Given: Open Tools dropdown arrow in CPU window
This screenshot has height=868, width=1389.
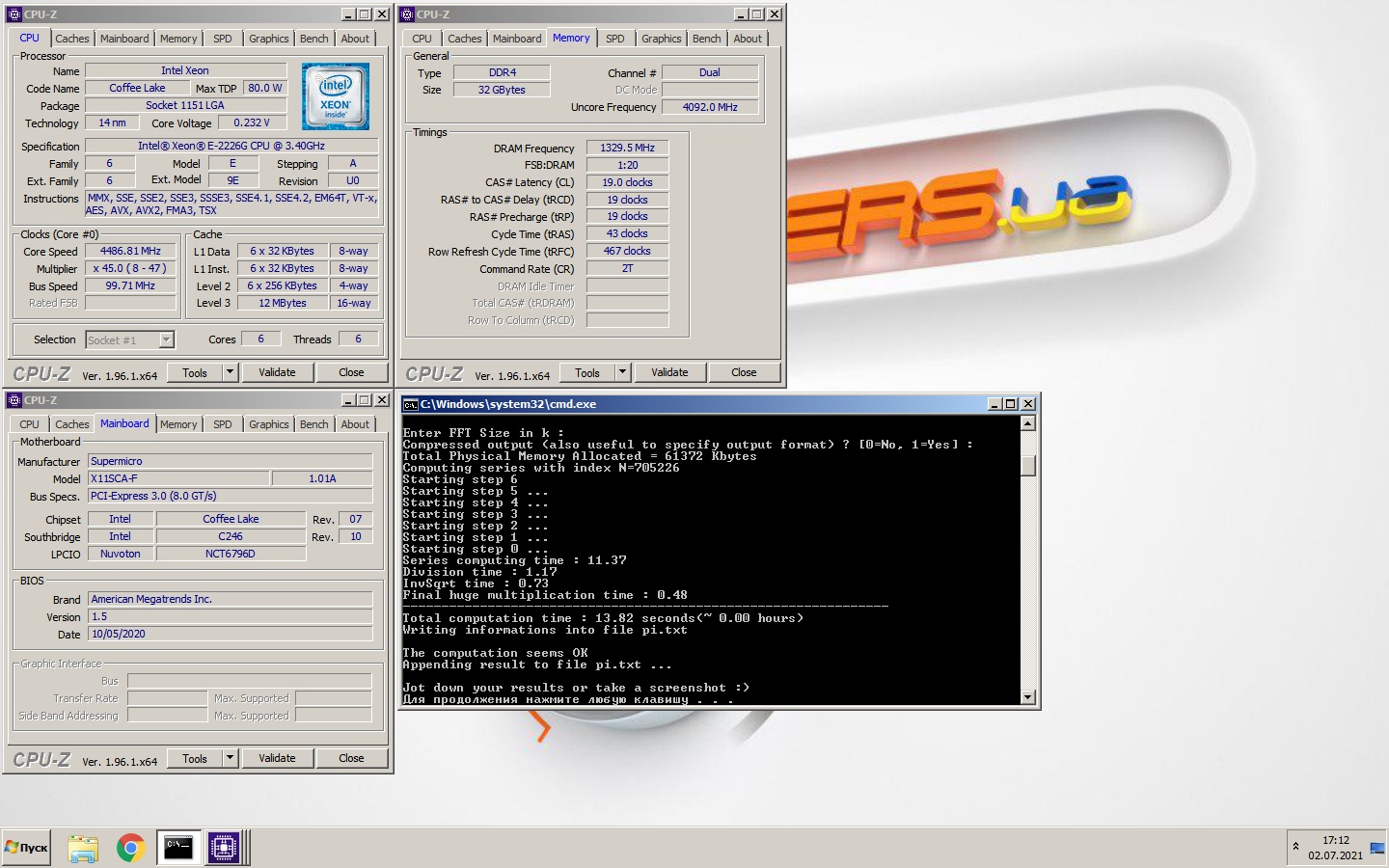Looking at the screenshot, I should 230,372.
